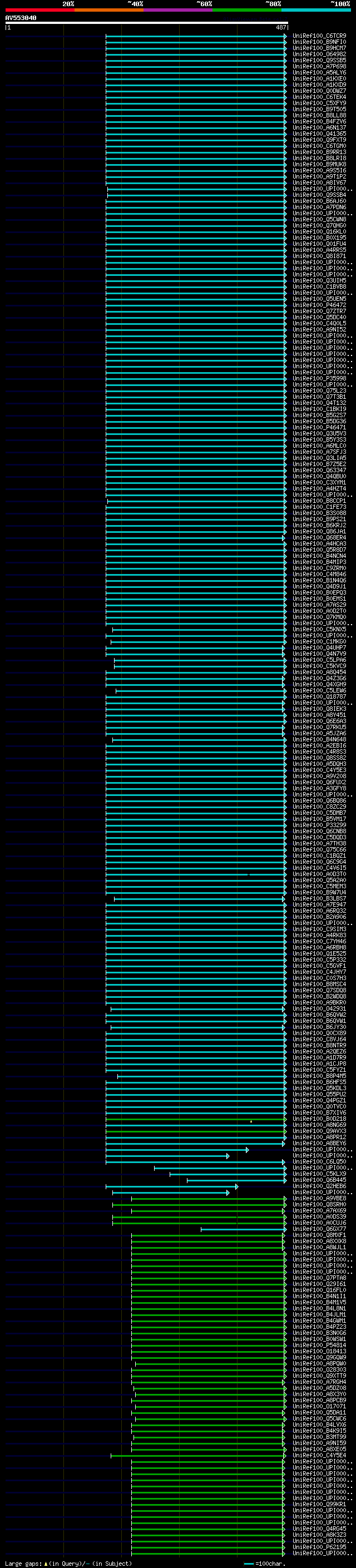The height and width of the screenshot is (1568, 356).
Task: Select label UniRef100_C5XFY9
Action: point(319,103)
